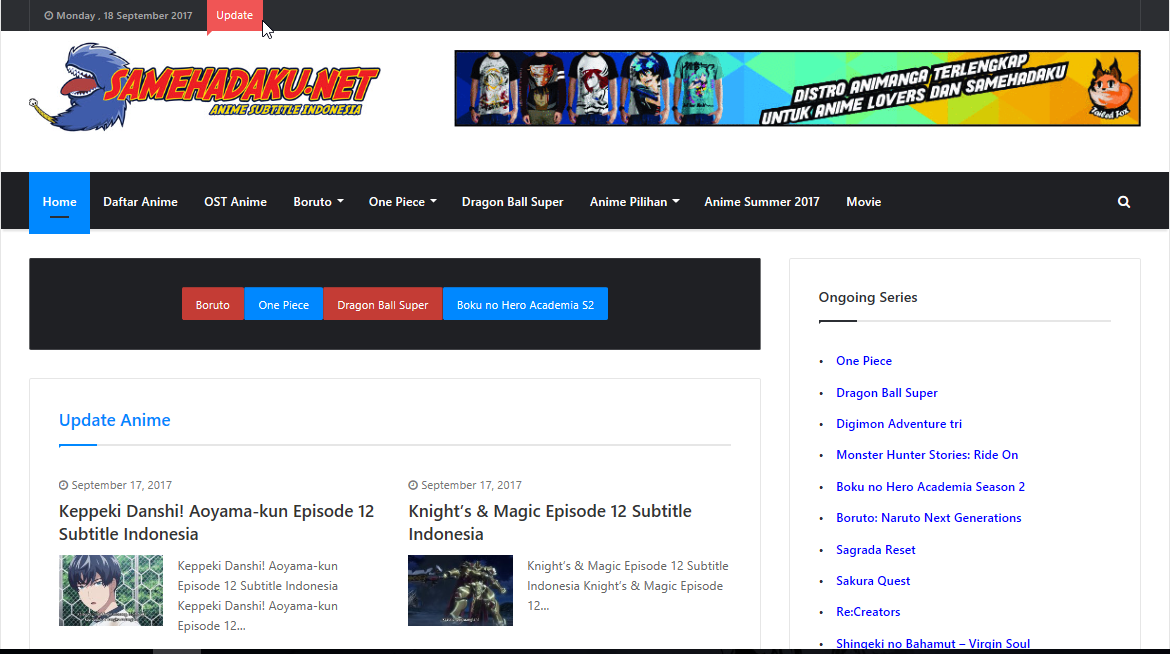Expand the Anime Pilihan dropdown

pos(634,202)
